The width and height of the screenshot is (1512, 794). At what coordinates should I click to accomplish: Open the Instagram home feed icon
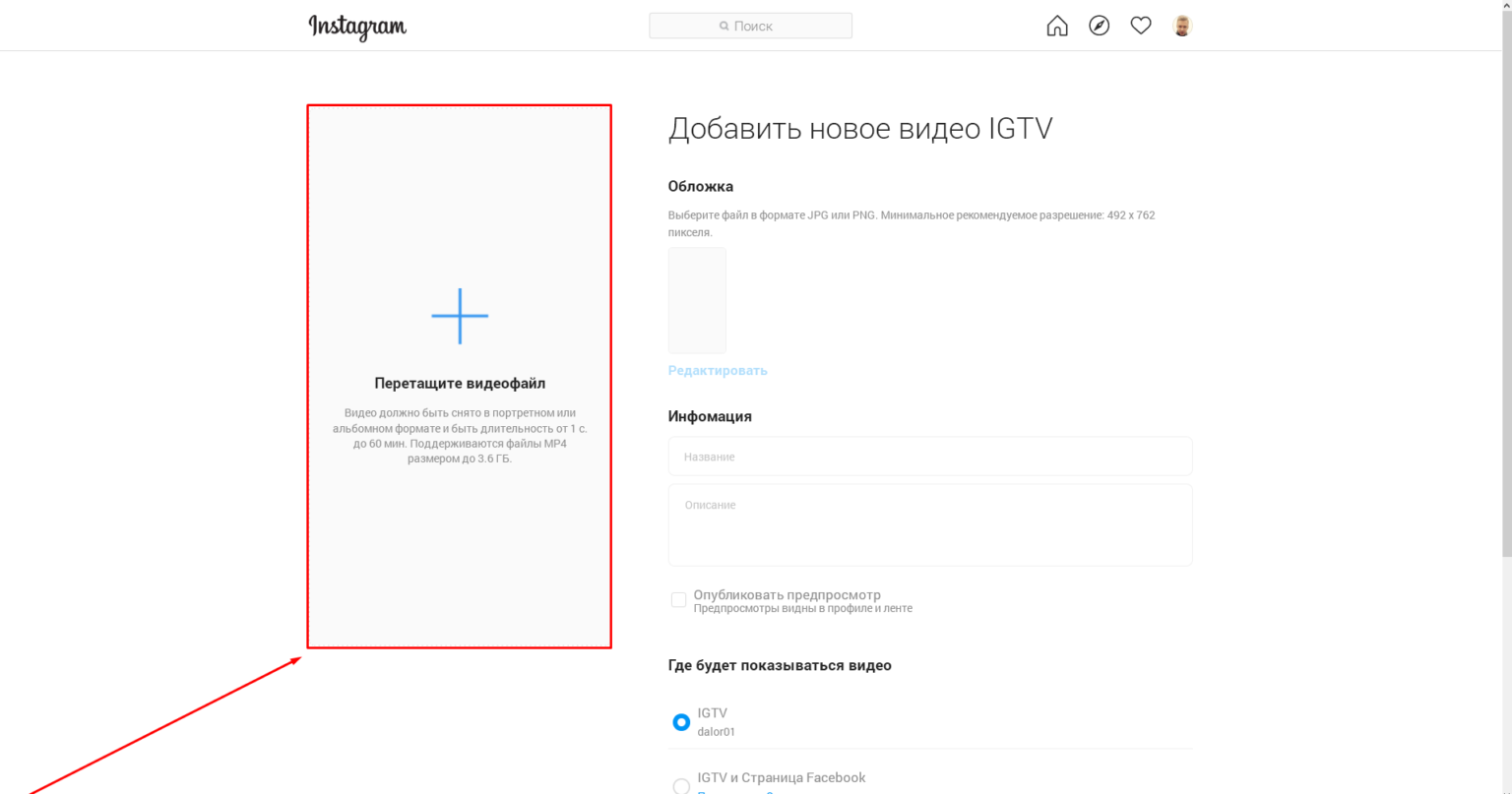[1057, 27]
